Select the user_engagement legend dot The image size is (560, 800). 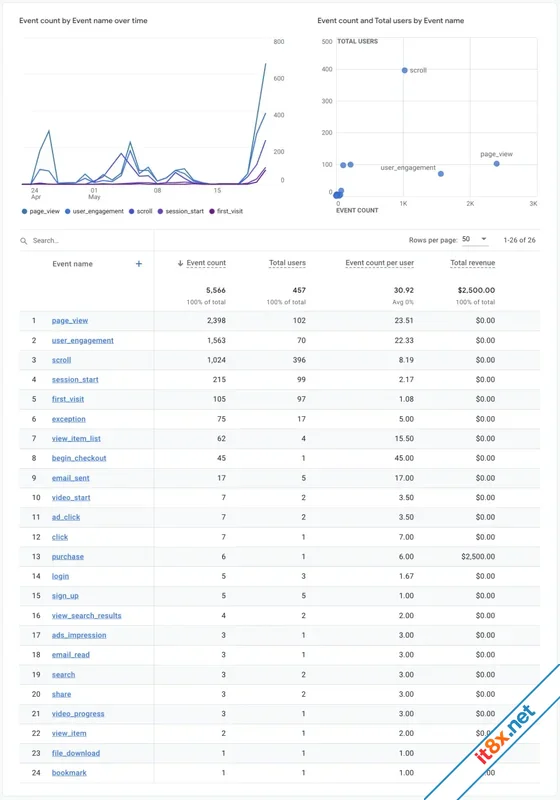67,211
